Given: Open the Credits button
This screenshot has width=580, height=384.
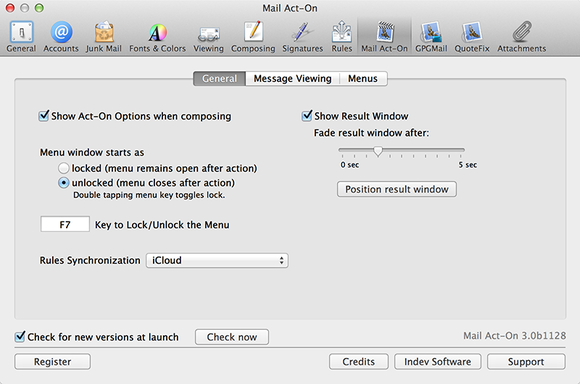Looking at the screenshot, I should (x=358, y=361).
